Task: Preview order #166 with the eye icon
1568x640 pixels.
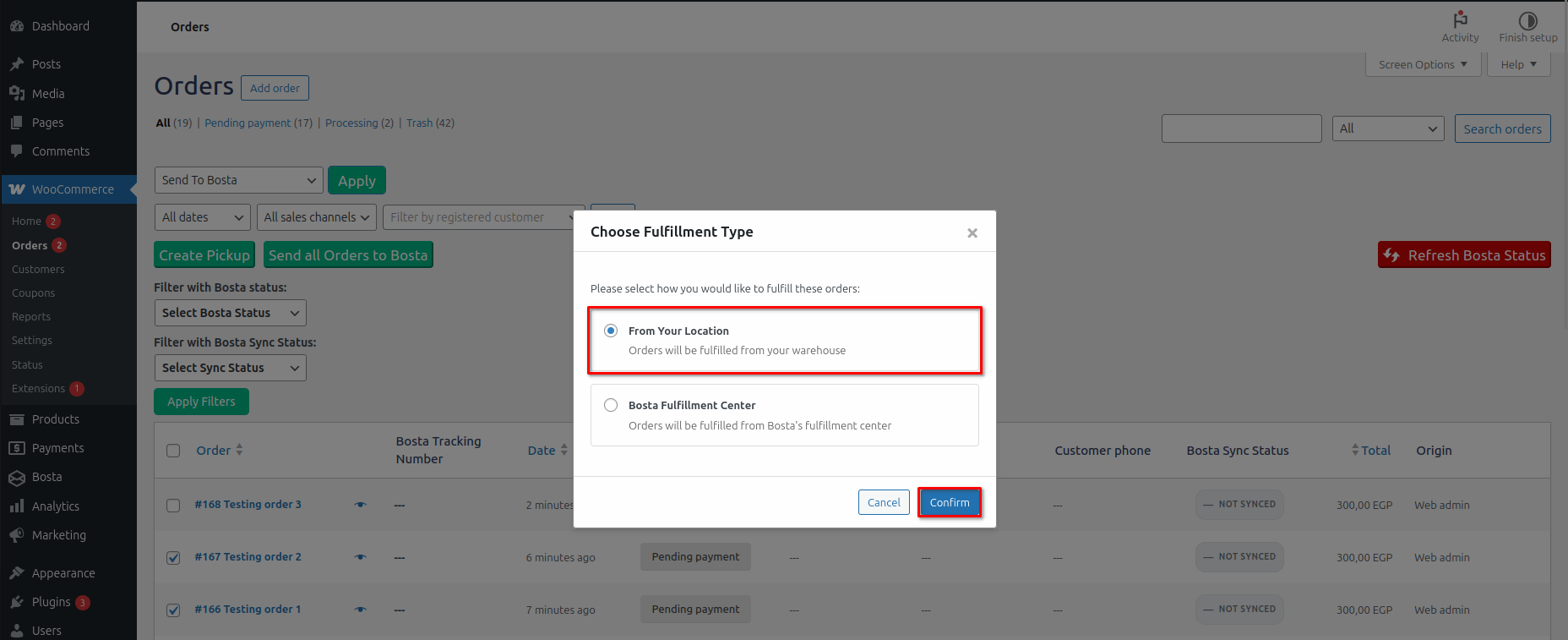Action: [361, 610]
